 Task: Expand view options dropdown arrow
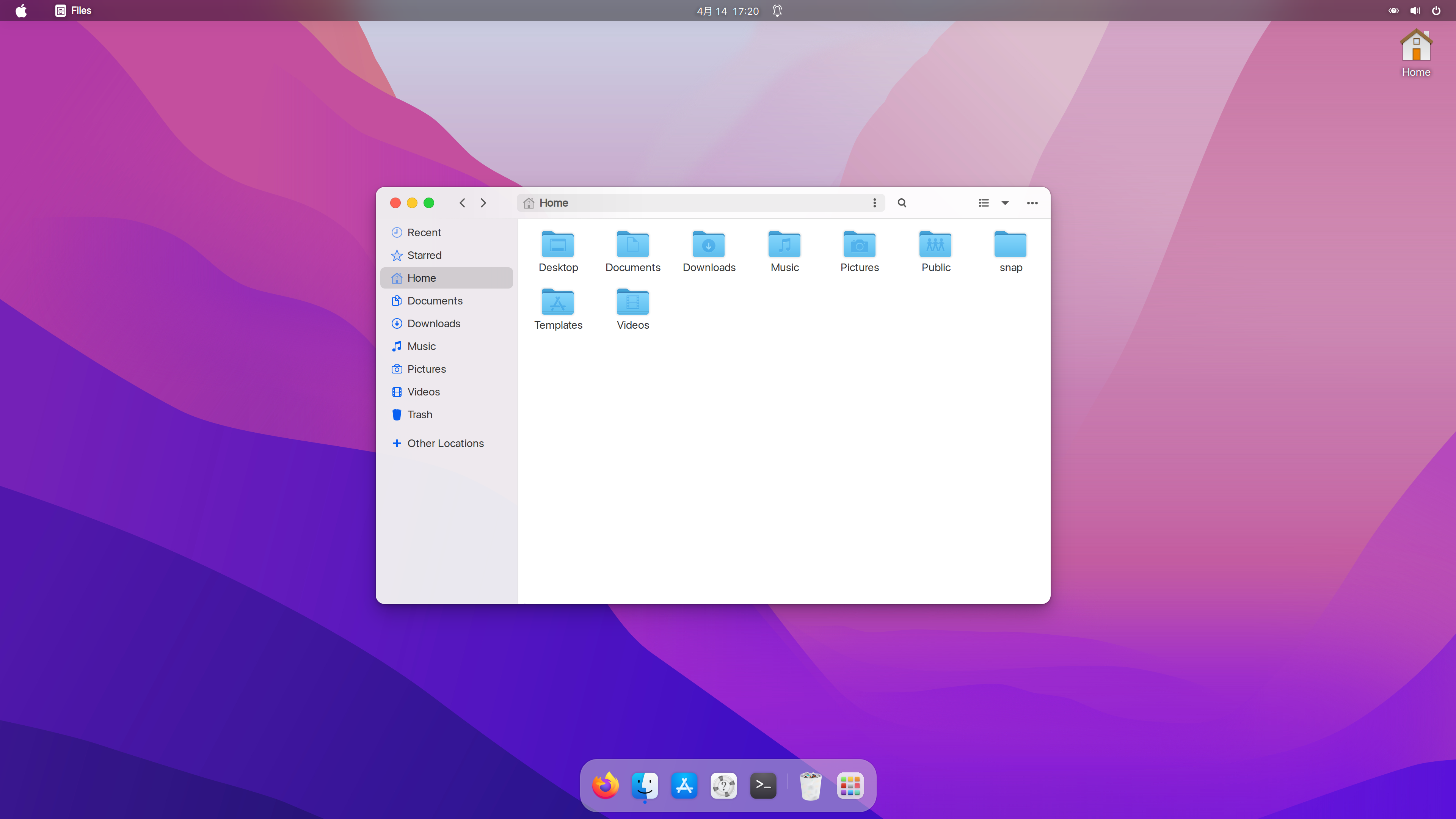[x=1005, y=203]
